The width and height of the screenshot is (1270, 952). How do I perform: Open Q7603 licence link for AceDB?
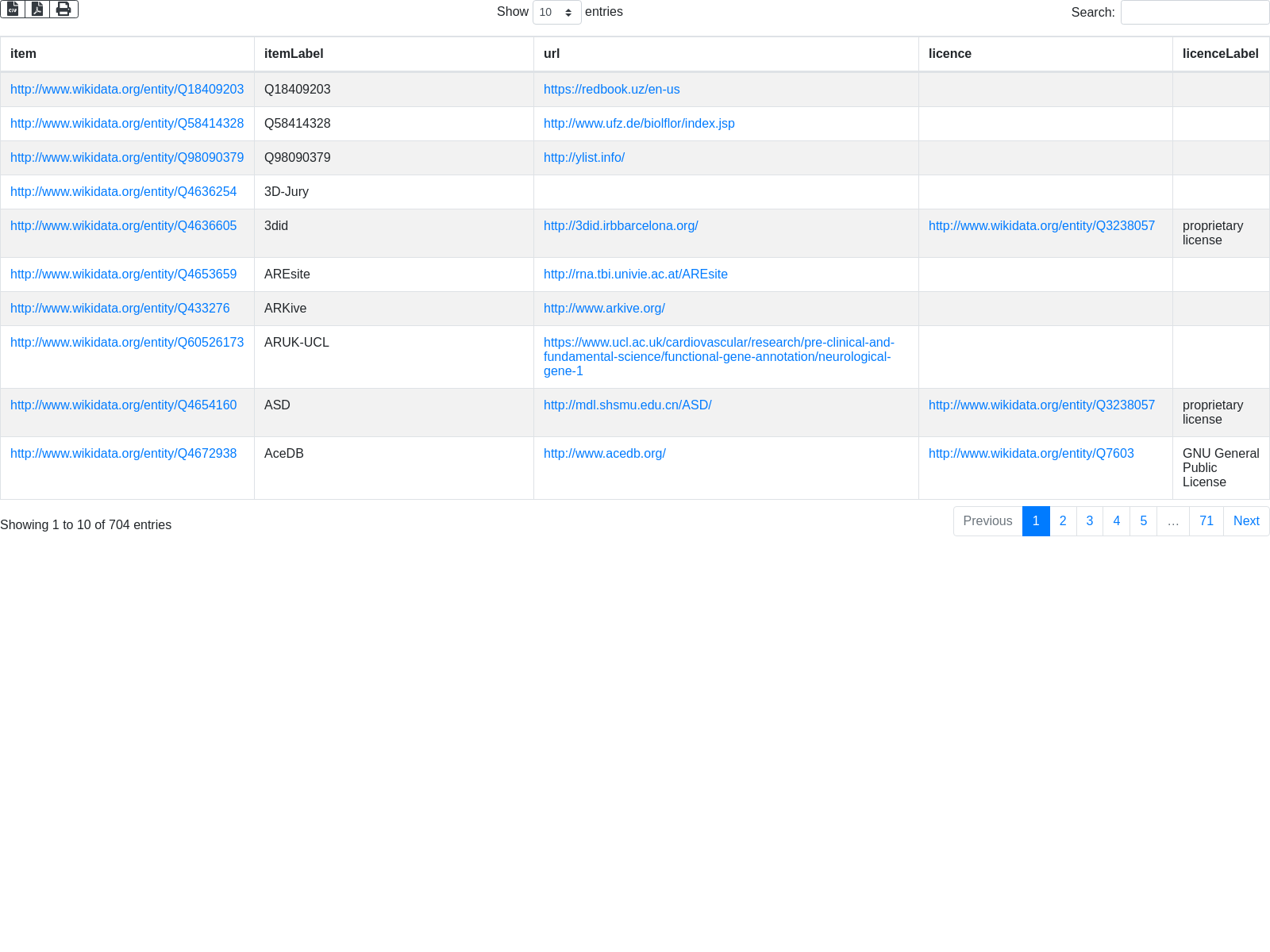[1031, 454]
